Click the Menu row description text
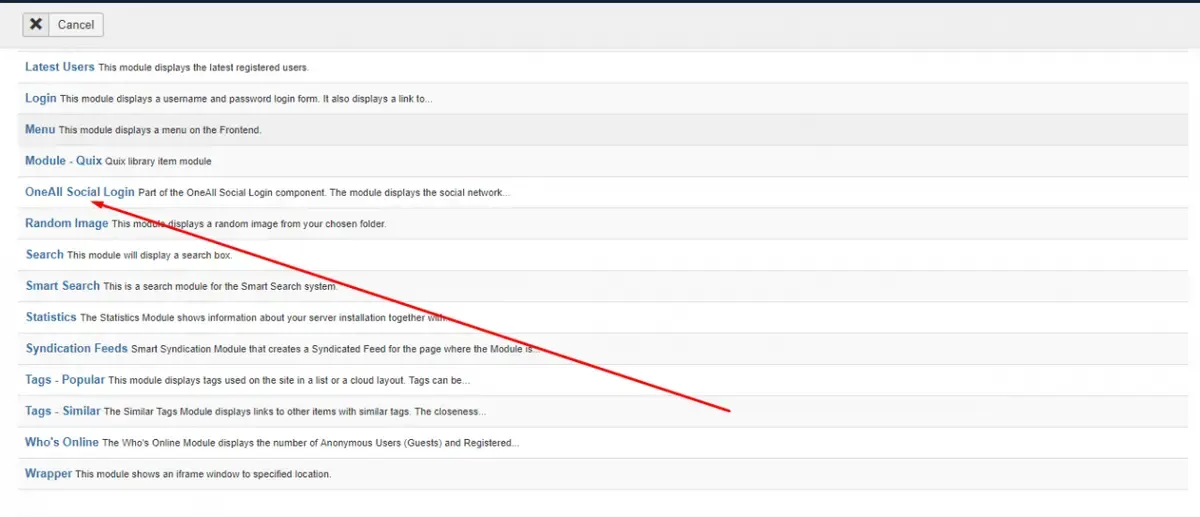Screen dimensions: 1200x517 tap(160, 131)
